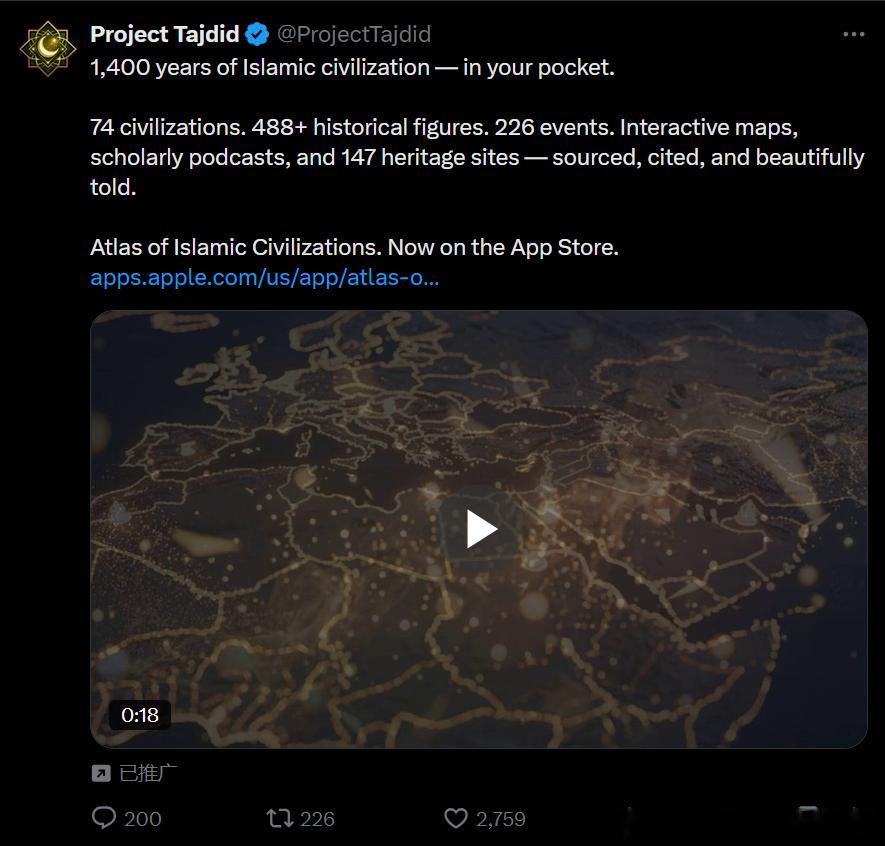Play the Atlas map video
885x846 pixels.
point(481,529)
